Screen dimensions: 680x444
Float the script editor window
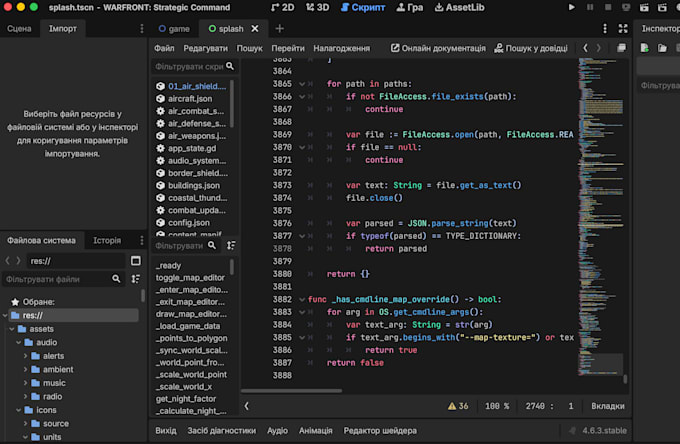point(621,48)
